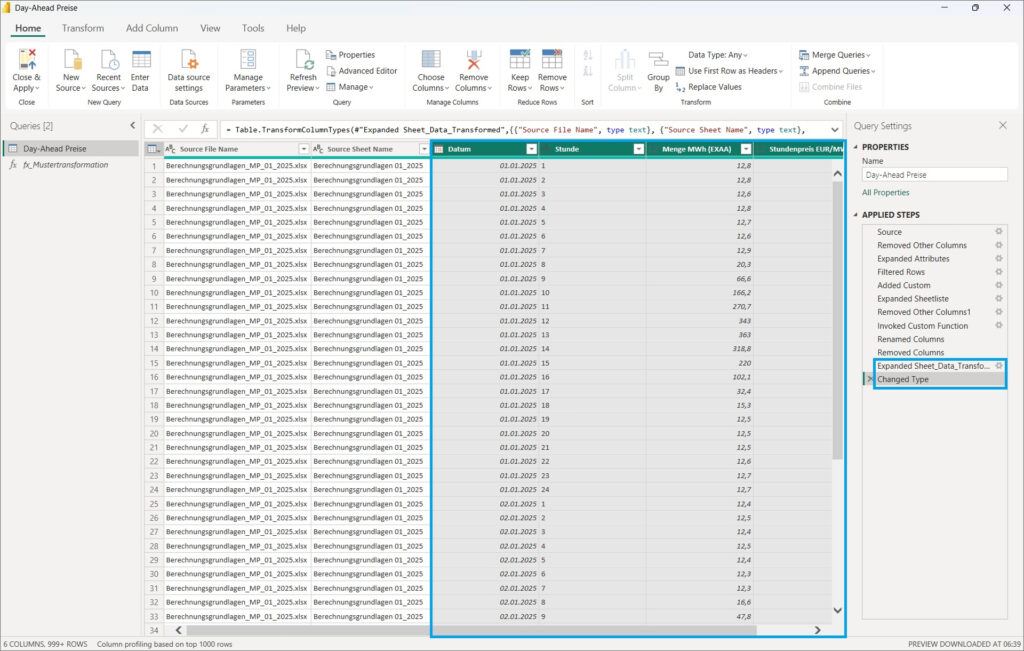The height and width of the screenshot is (651, 1024).
Task: Open the Menge MWh (EXAA) filter dropdown
Action: point(746,149)
